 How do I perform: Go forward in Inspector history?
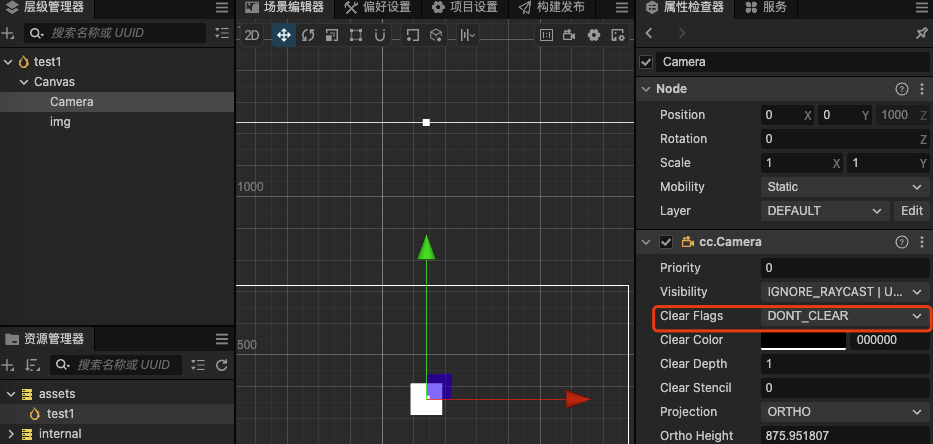tap(681, 33)
